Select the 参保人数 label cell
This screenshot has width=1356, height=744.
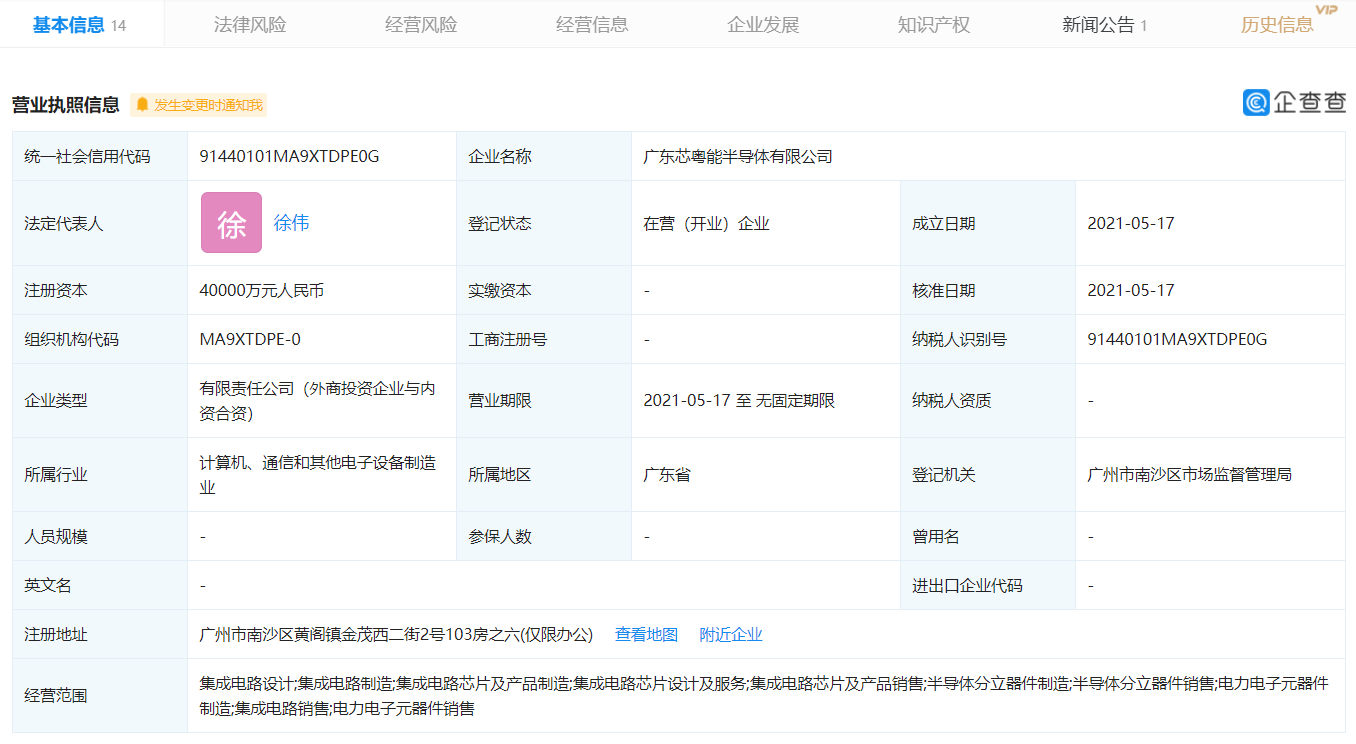click(x=544, y=536)
